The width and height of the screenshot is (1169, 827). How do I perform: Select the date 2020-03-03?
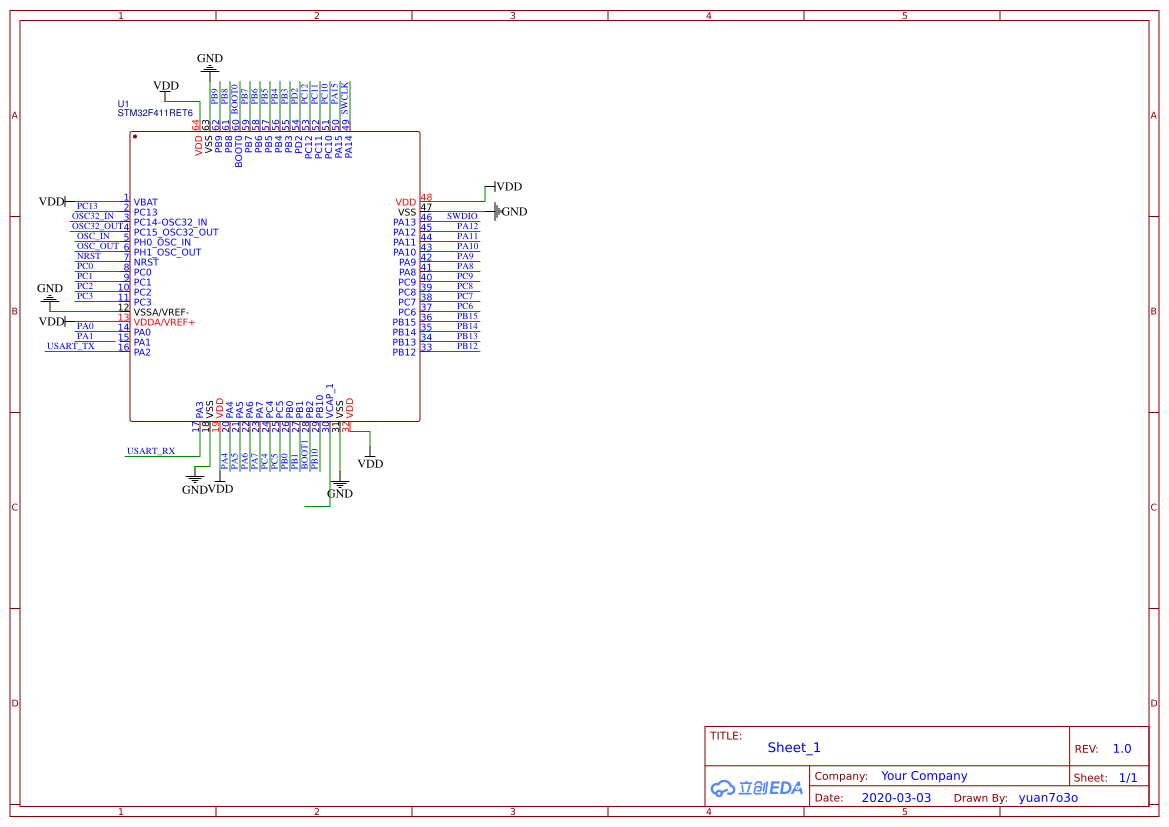pos(896,798)
